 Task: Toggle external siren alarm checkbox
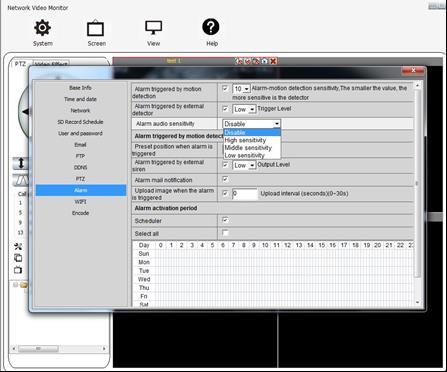pyautogui.click(x=225, y=165)
